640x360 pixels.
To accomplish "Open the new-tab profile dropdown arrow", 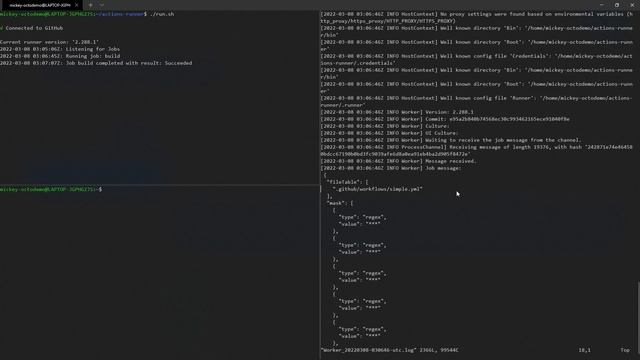I will click(x=102, y=5).
